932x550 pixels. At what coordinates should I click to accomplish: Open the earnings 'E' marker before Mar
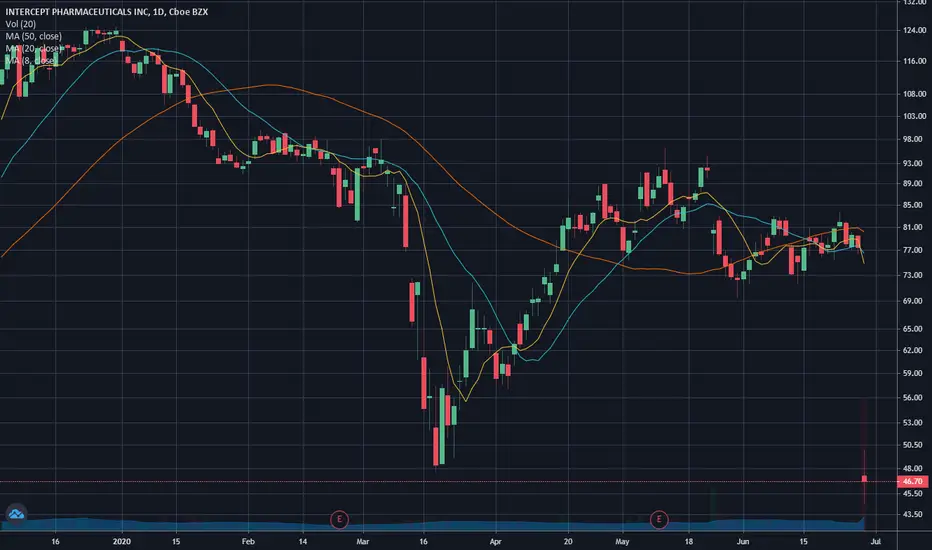click(339, 520)
